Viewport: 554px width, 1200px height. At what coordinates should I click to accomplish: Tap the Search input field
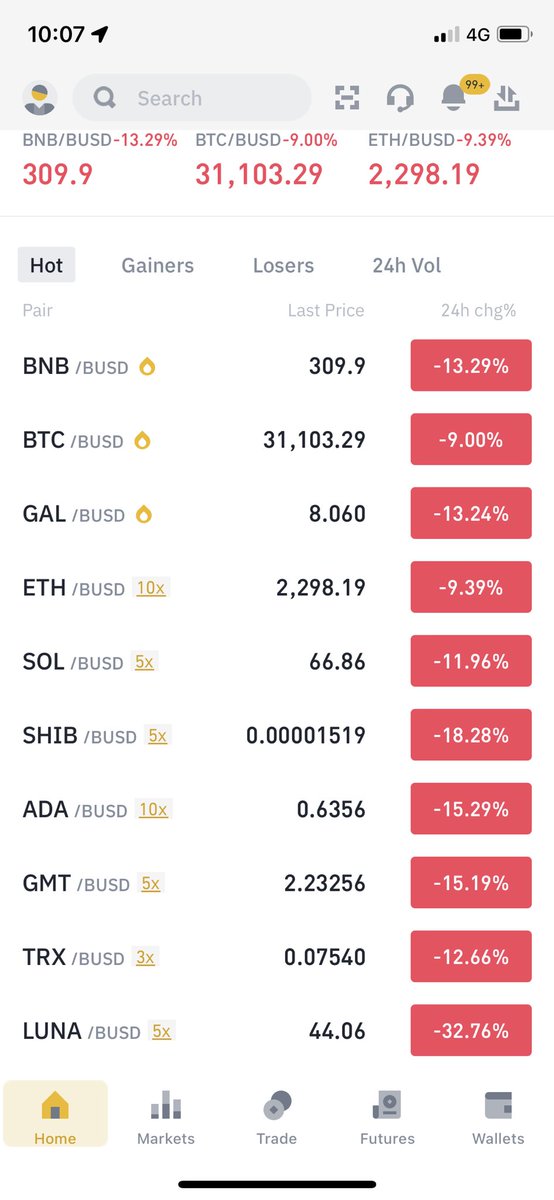(192, 98)
